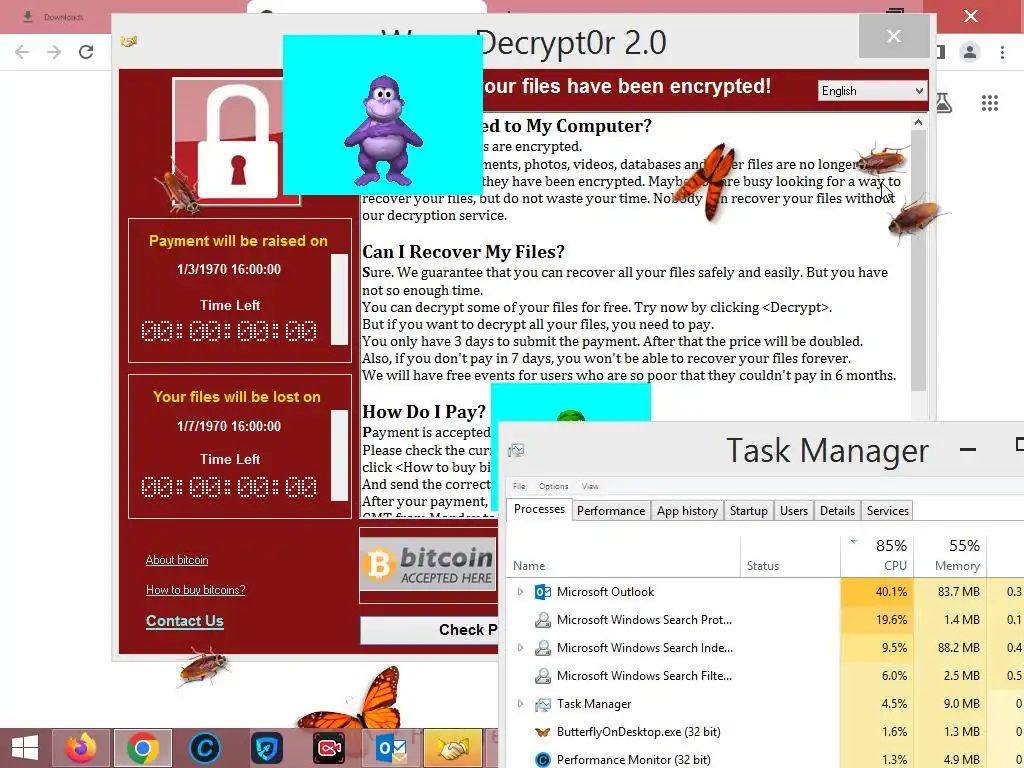Open Google Chrome from the taskbar
Screen dimensions: 1024x768
tap(142, 748)
